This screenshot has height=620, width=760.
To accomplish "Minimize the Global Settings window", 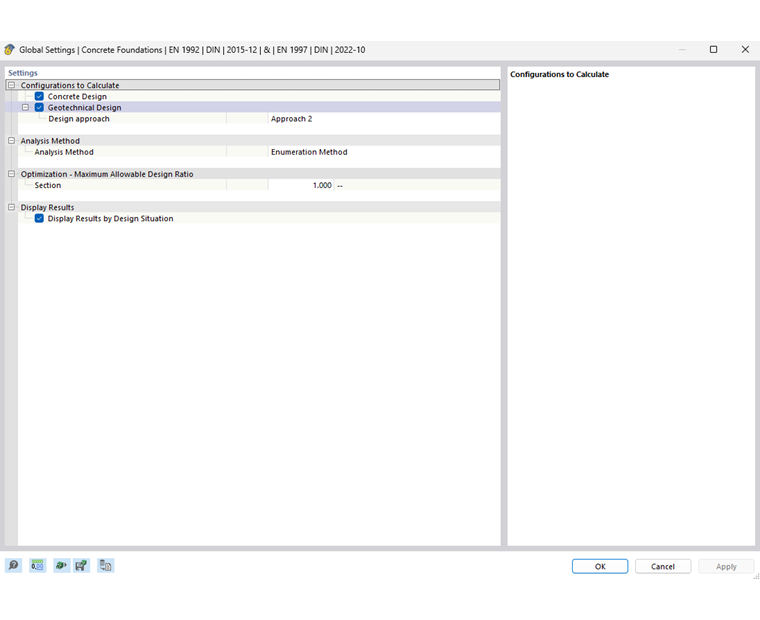I will coord(682,49).
